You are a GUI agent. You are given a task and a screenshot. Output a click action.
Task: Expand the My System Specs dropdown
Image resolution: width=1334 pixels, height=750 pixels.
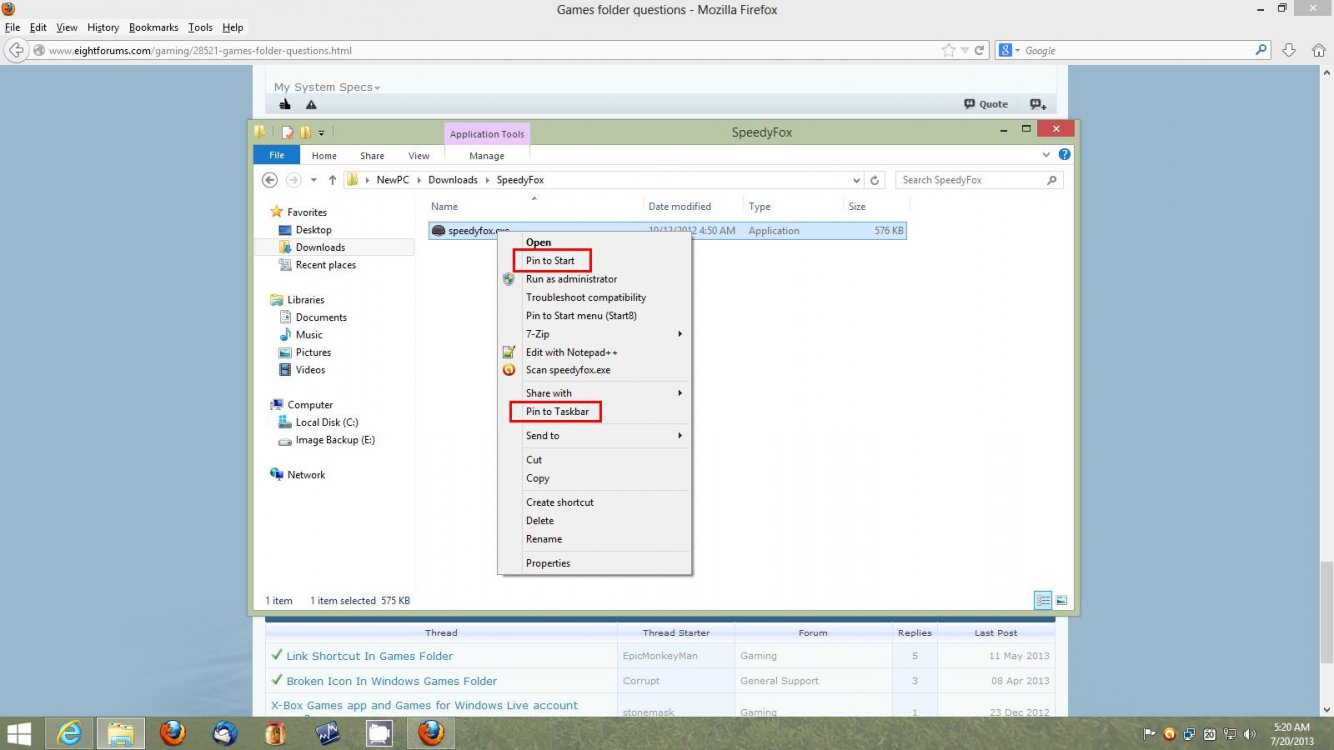(326, 87)
